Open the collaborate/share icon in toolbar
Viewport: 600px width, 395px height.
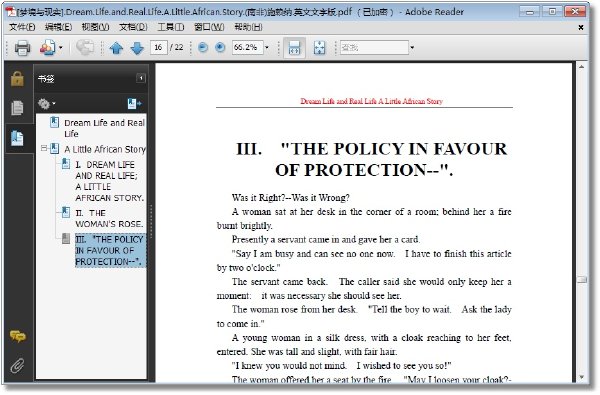(47, 48)
